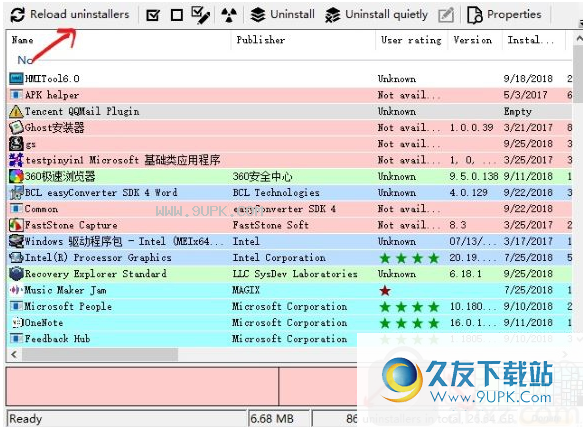The image size is (583, 427).
Task: Select the FastStone Capture entry
Action: coord(289,225)
